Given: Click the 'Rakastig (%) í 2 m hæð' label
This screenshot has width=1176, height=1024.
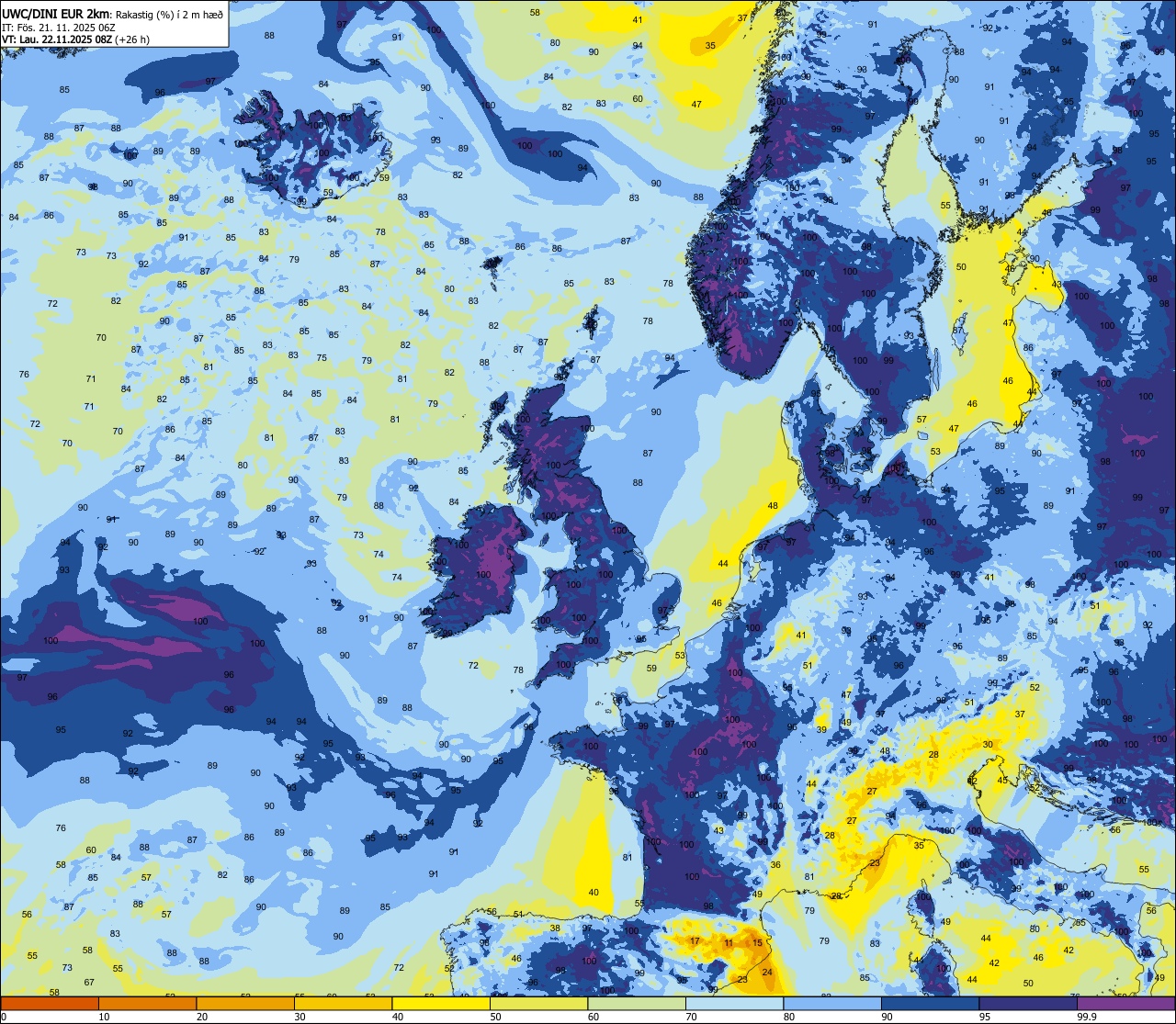Looking at the screenshot, I should click(x=170, y=15).
